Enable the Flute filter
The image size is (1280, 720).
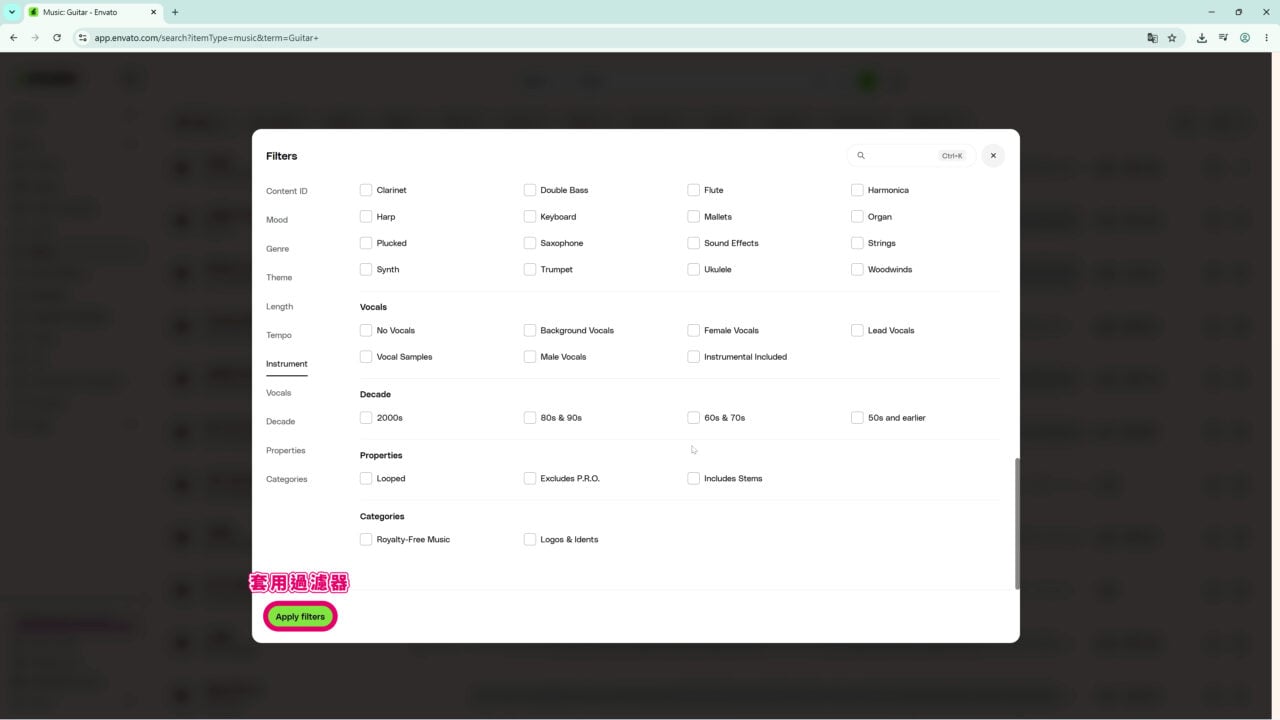click(693, 190)
